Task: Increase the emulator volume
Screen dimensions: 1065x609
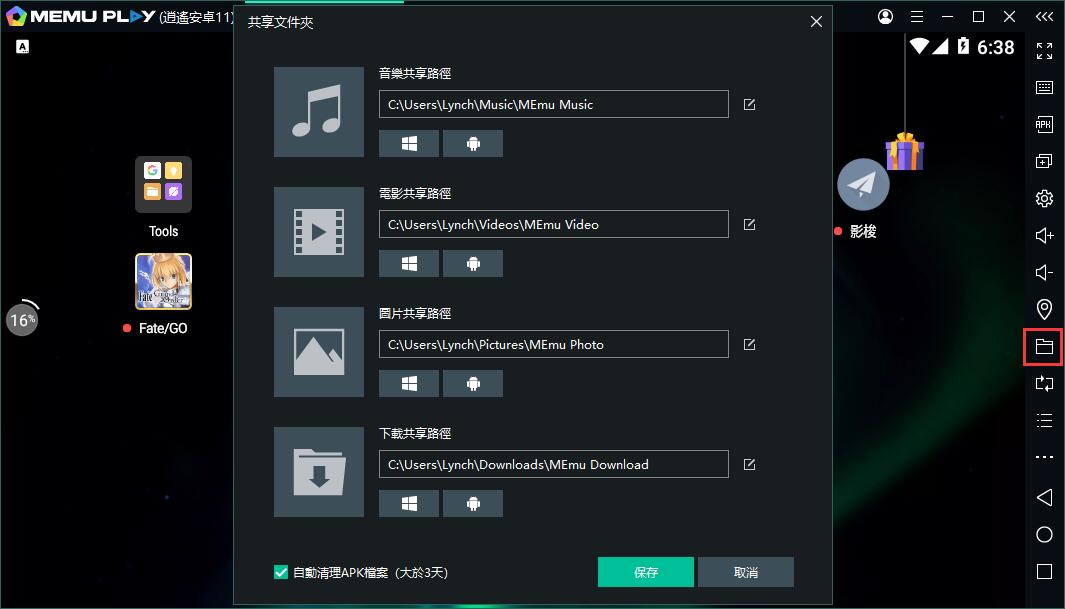Action: tap(1044, 235)
